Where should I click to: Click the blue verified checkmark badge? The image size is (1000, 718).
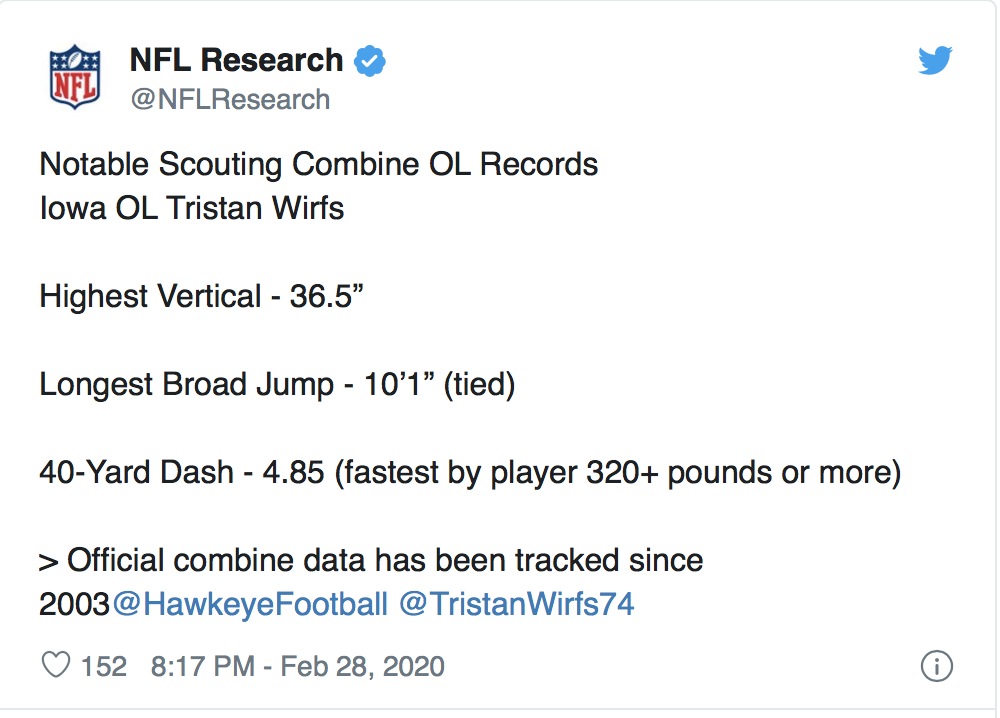click(370, 61)
